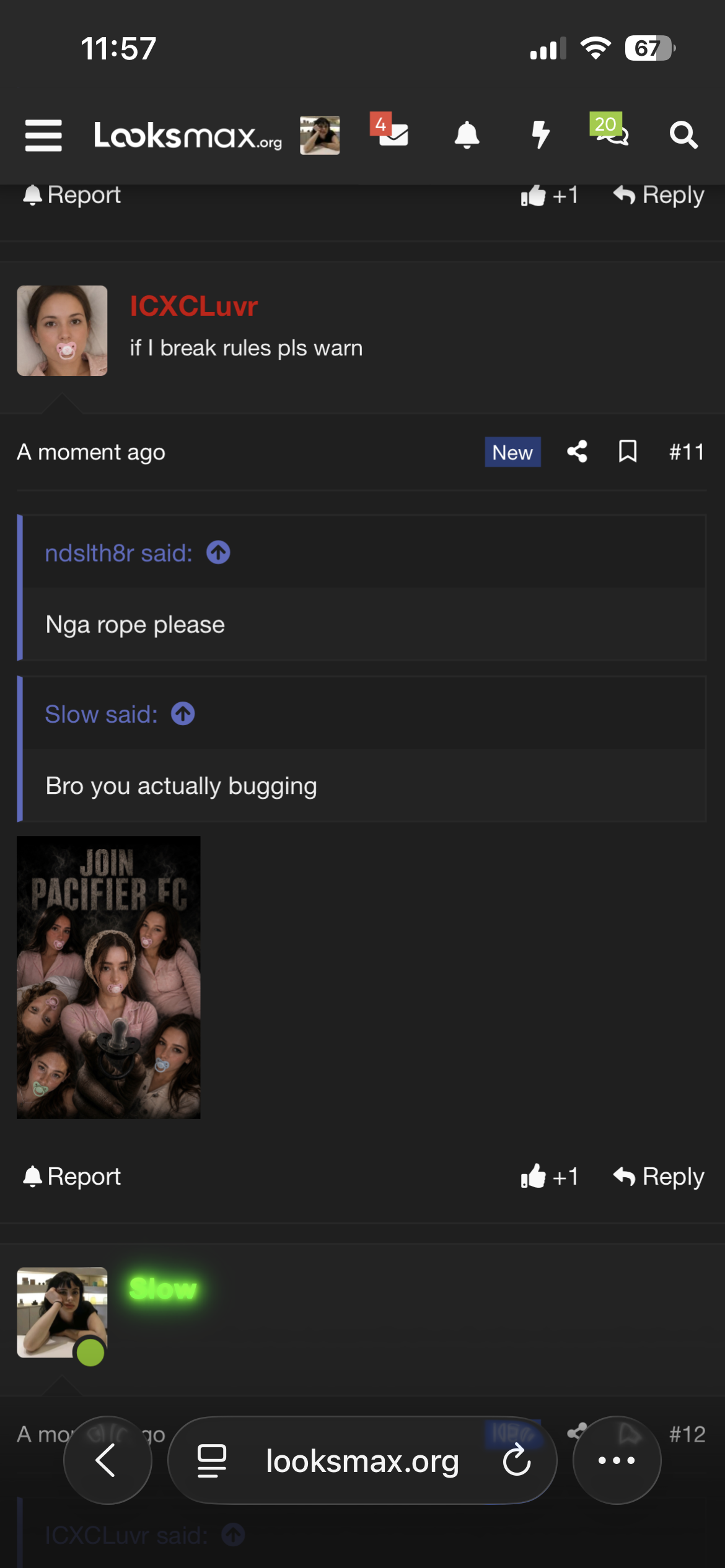The height and width of the screenshot is (1568, 725).
Task: Open the Join Pacifier FC image
Action: 108,977
